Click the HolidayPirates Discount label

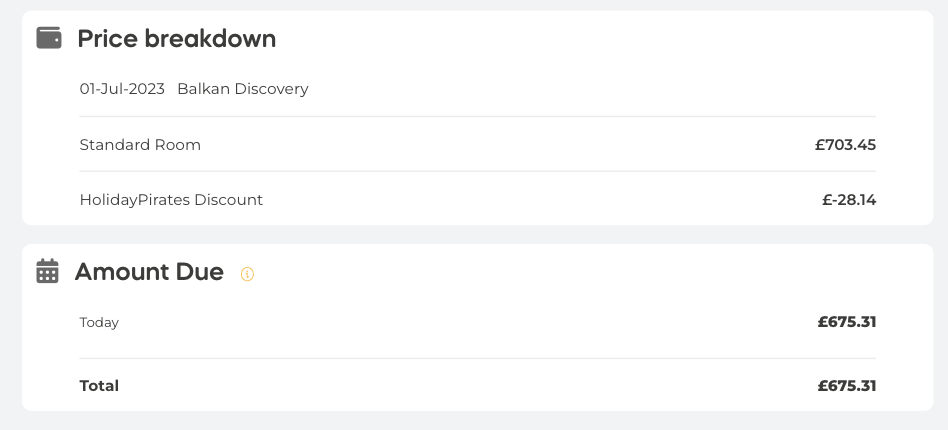171,200
